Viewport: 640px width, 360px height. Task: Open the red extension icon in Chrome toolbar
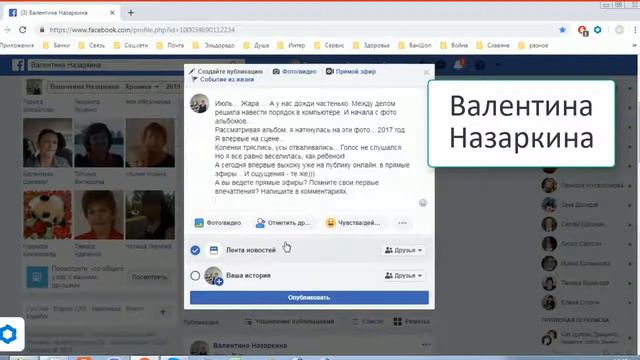582,30
